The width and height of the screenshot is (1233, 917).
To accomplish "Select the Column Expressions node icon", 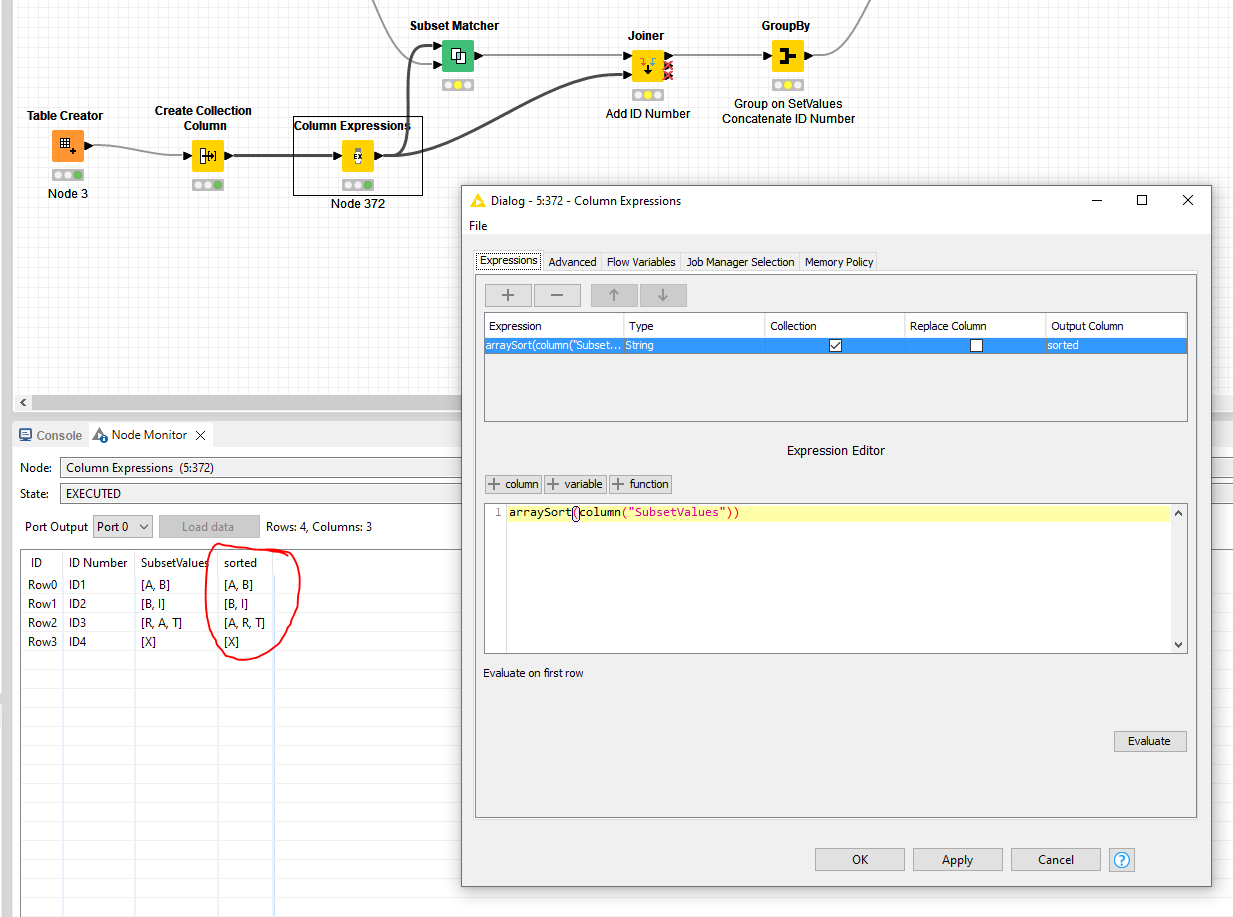I will tap(358, 156).
